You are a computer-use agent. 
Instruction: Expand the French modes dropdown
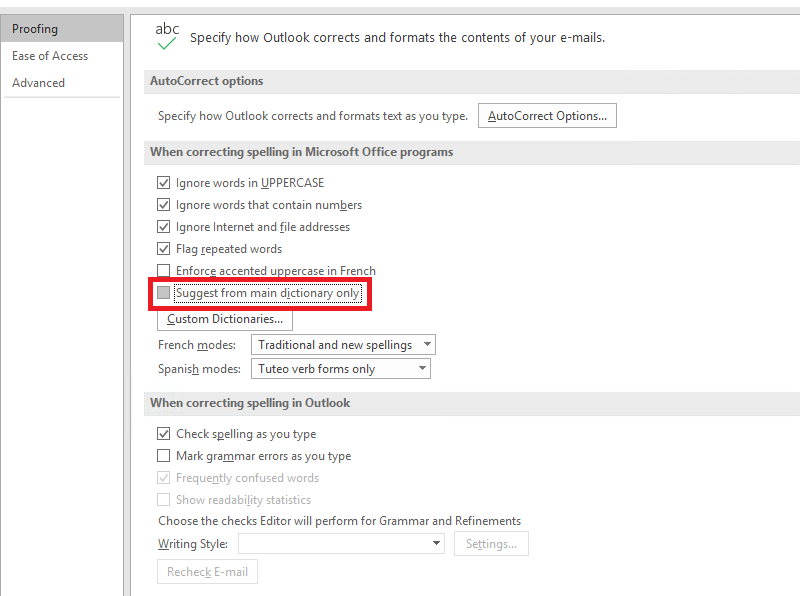[x=343, y=345]
